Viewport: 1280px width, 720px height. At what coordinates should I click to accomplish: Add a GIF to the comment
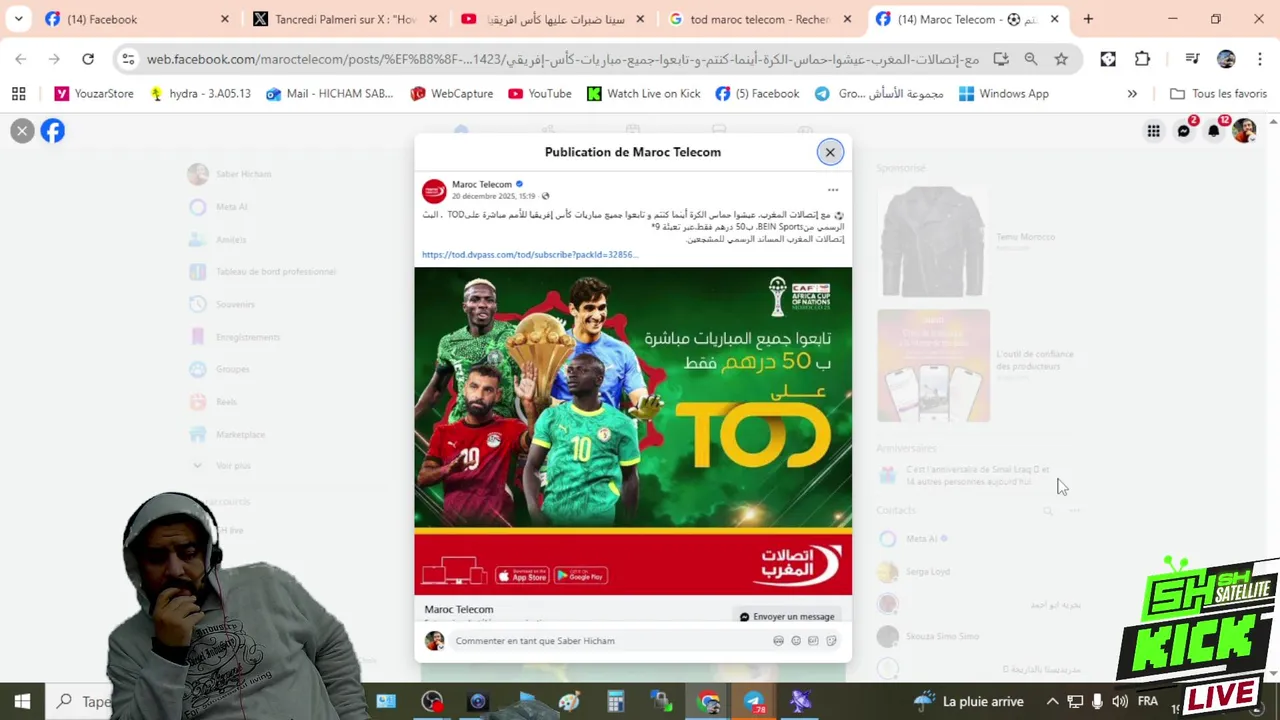pyautogui.click(x=813, y=641)
